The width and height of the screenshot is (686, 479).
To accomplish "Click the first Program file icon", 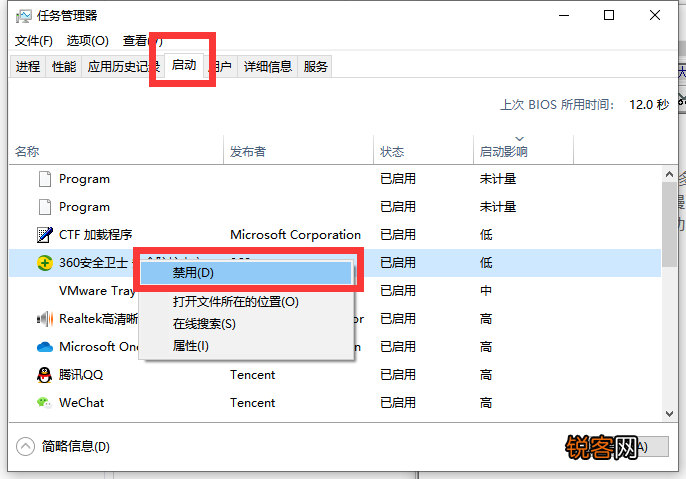I will (45, 179).
